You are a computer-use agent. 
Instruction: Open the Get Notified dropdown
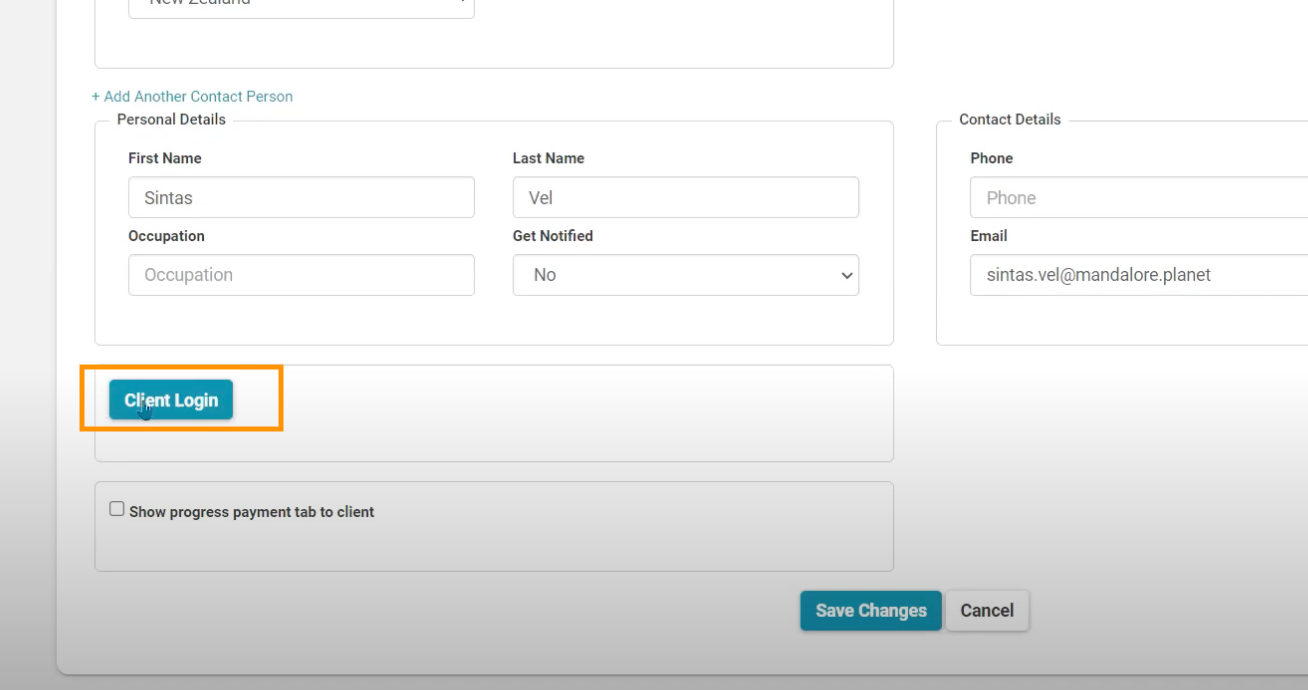point(685,275)
